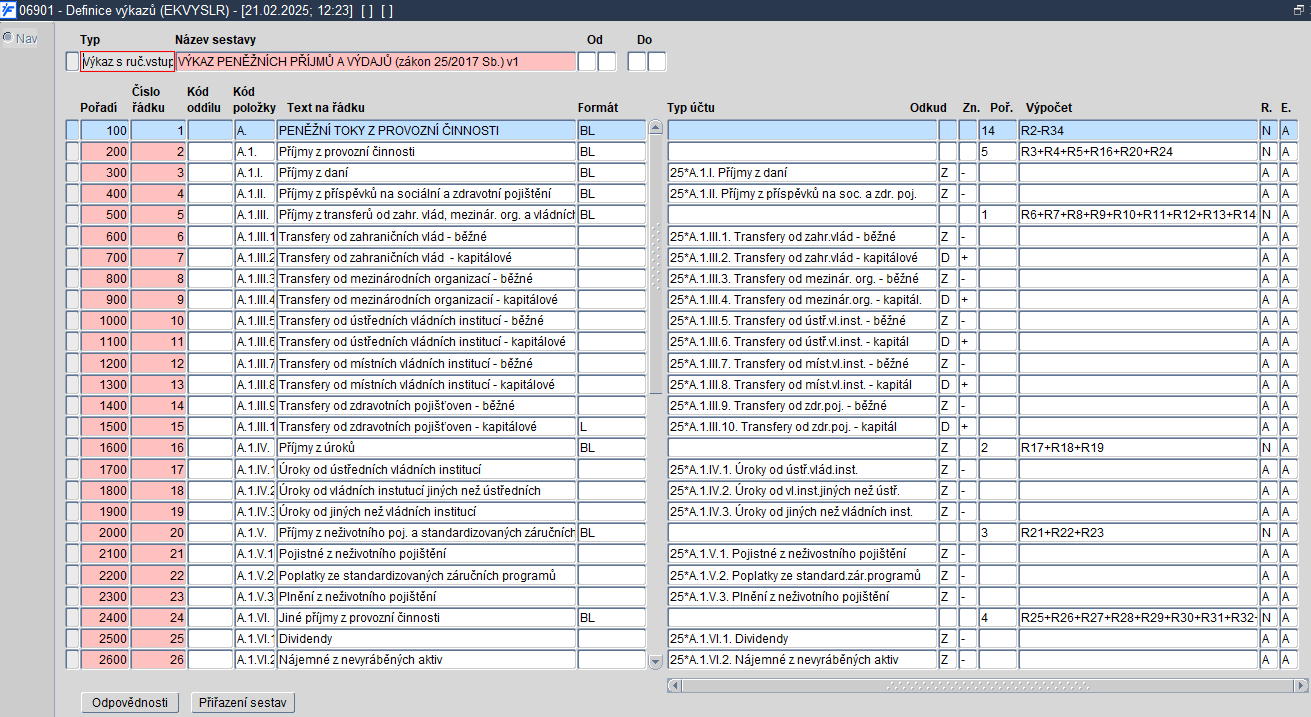
Task: Click text cell 'Příjmy z úroků'
Action: (426, 448)
